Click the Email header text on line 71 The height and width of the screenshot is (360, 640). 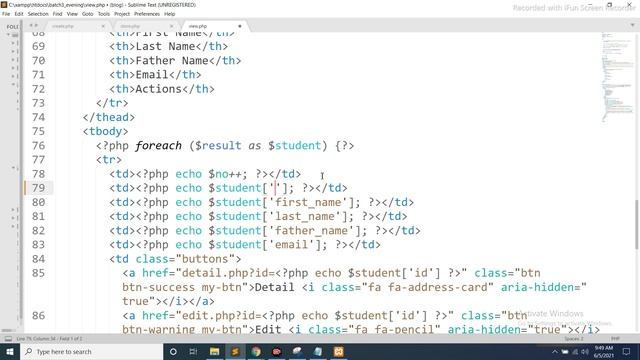tap(152, 75)
